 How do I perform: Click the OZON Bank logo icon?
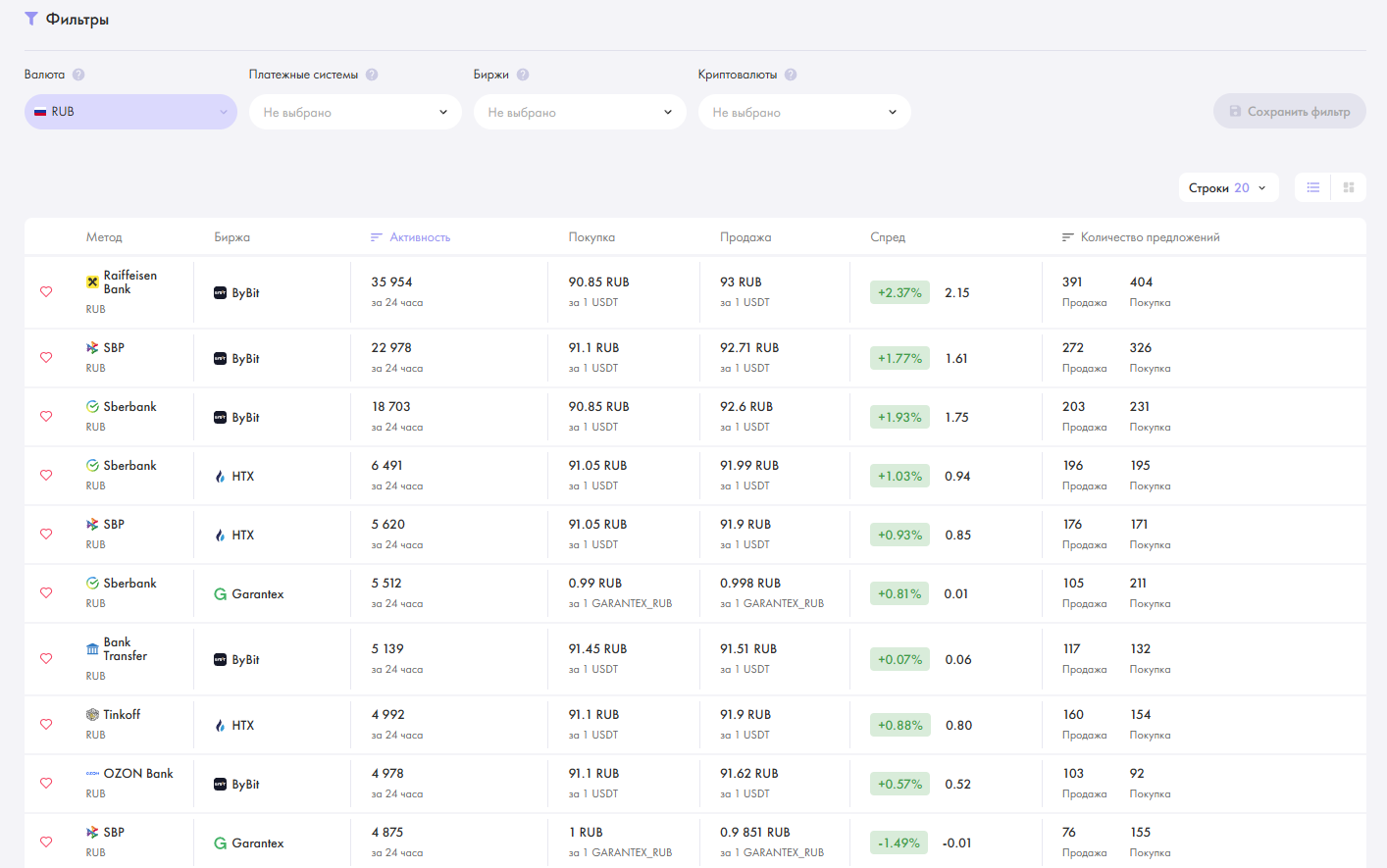click(x=92, y=774)
